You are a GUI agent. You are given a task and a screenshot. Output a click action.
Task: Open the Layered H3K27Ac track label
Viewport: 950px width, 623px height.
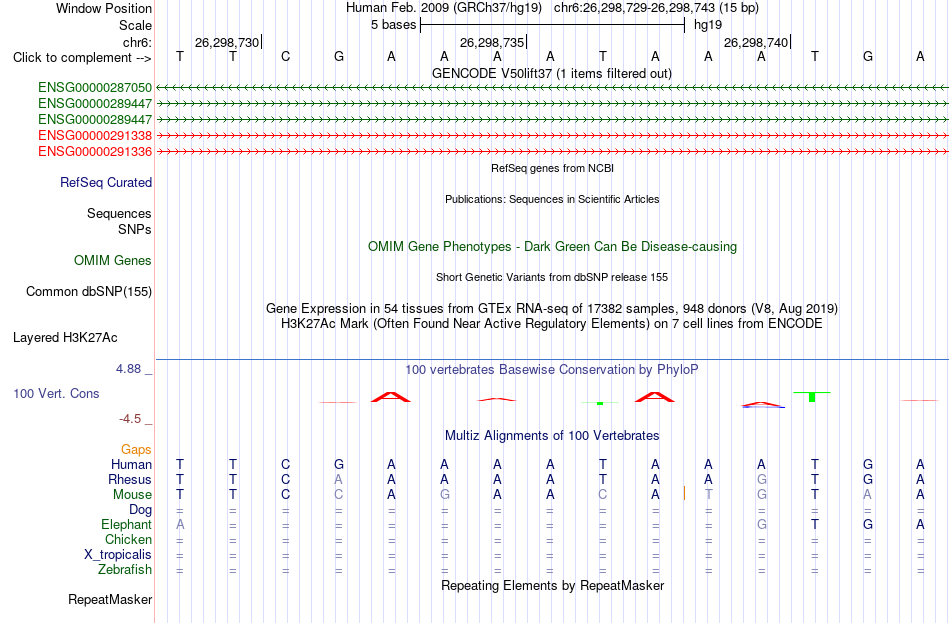(x=65, y=338)
